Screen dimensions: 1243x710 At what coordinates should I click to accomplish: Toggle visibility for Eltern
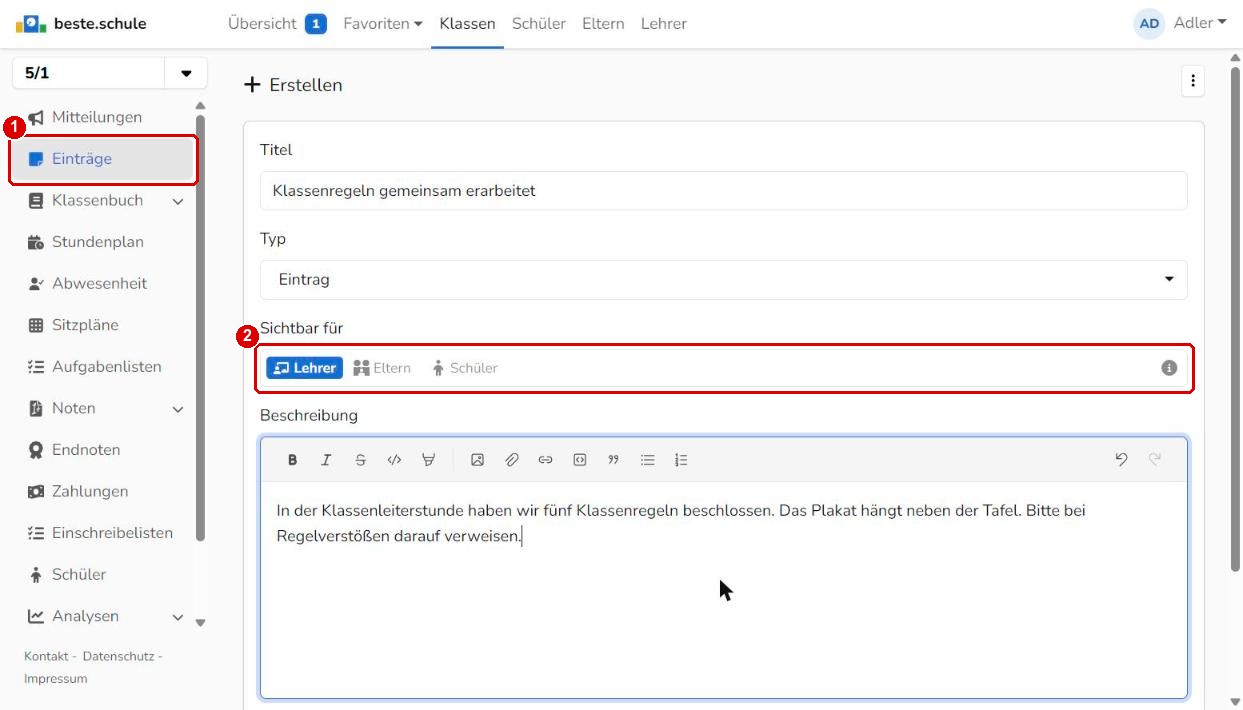click(382, 368)
